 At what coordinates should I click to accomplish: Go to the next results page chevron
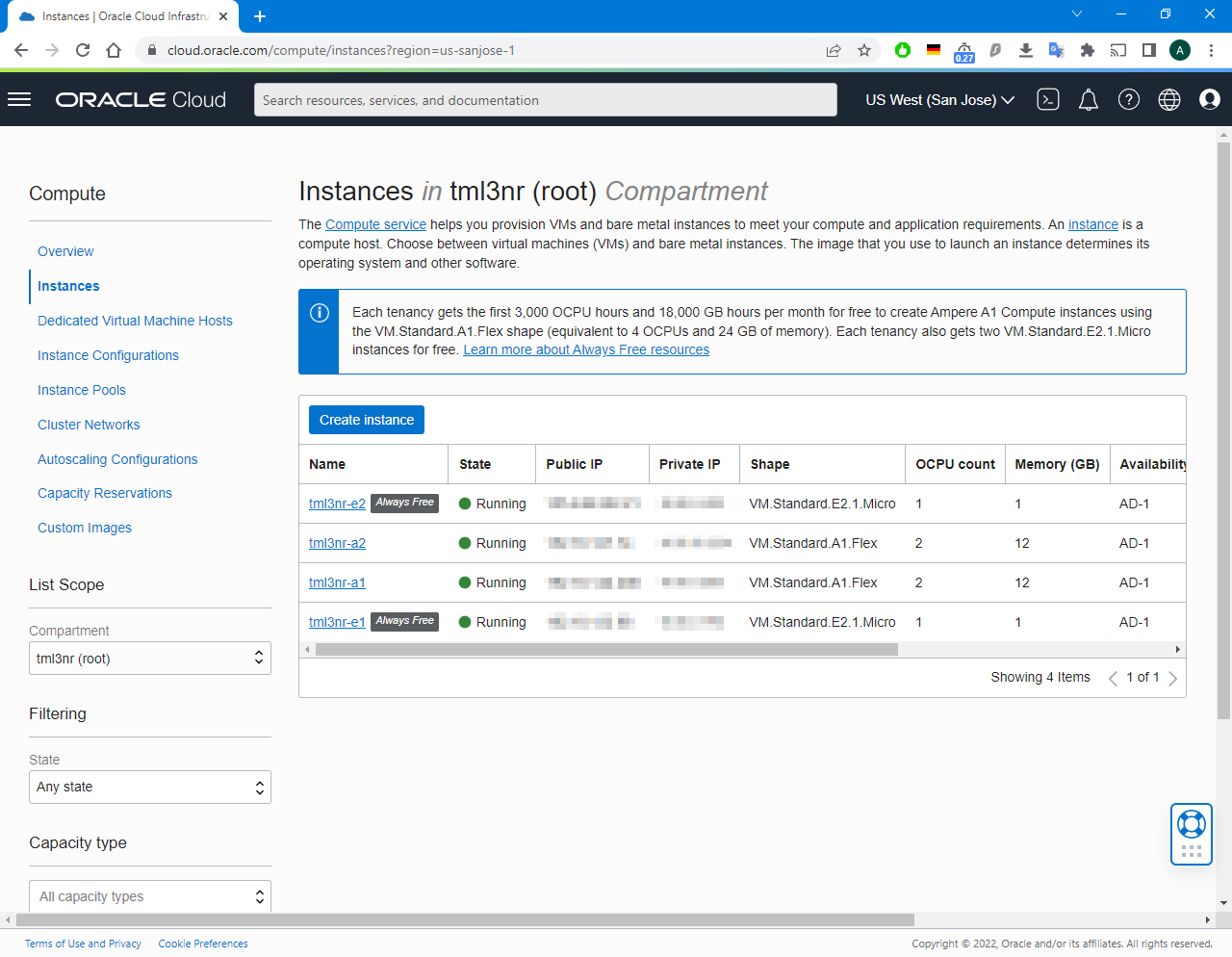click(x=1173, y=678)
